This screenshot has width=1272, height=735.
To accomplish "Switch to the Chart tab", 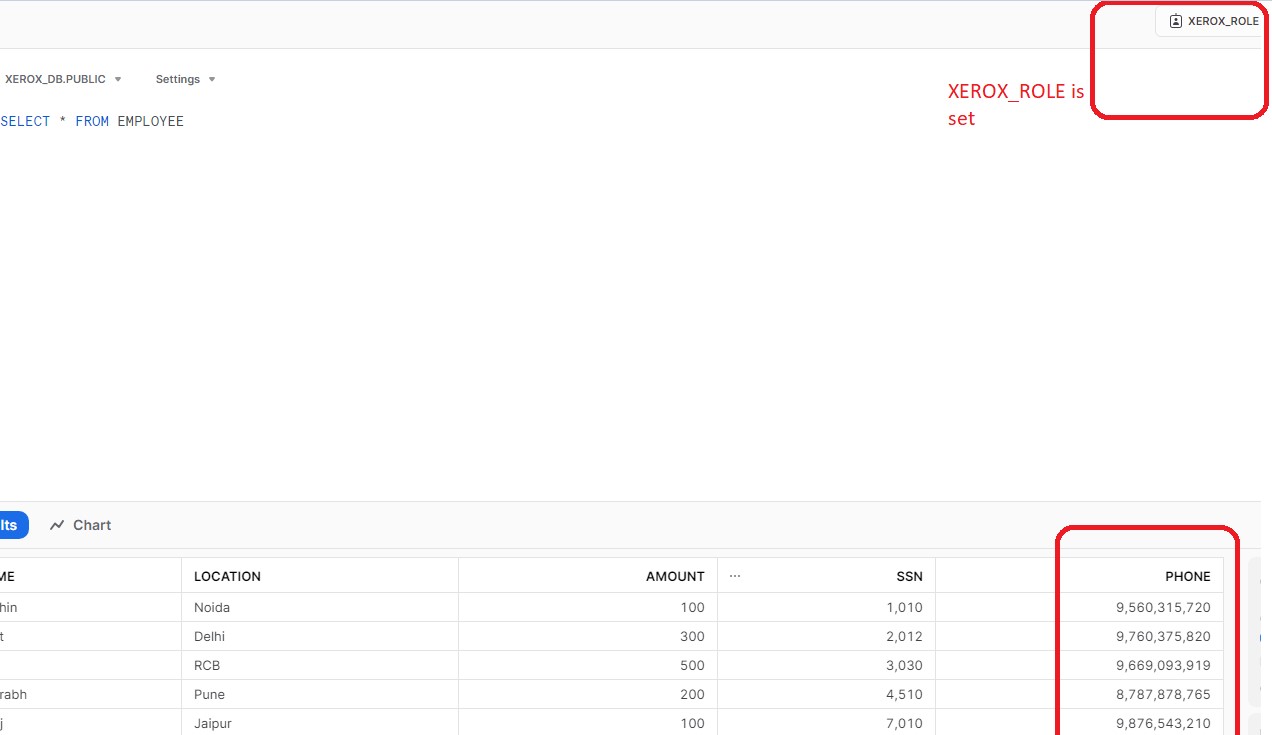I will (81, 525).
